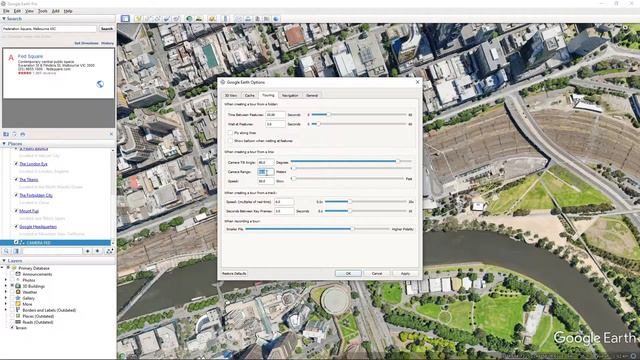Select the Add Path tool
This screenshot has width=640, height=360.
pos(157,19)
